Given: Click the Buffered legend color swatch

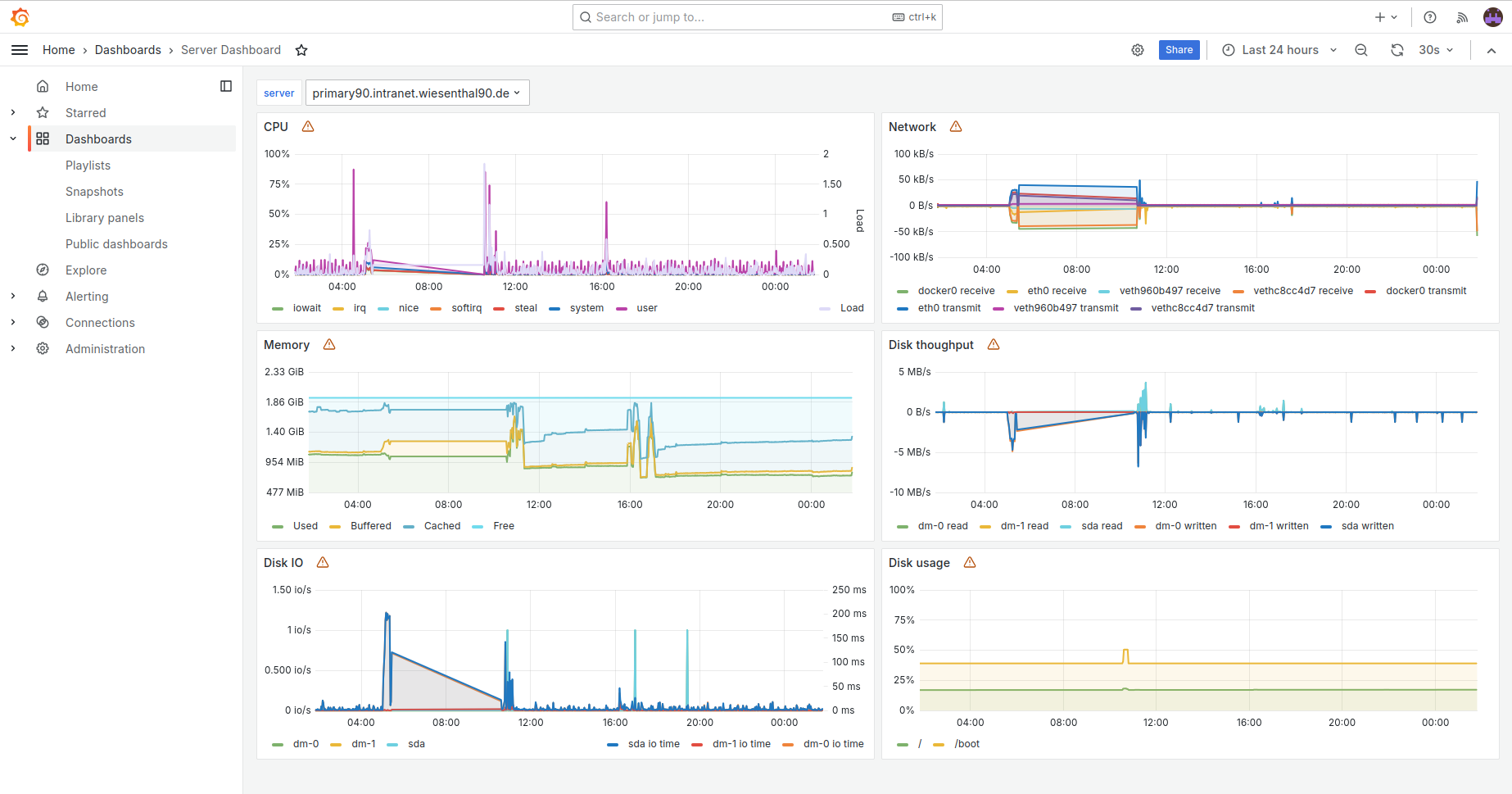Looking at the screenshot, I should [x=335, y=527].
